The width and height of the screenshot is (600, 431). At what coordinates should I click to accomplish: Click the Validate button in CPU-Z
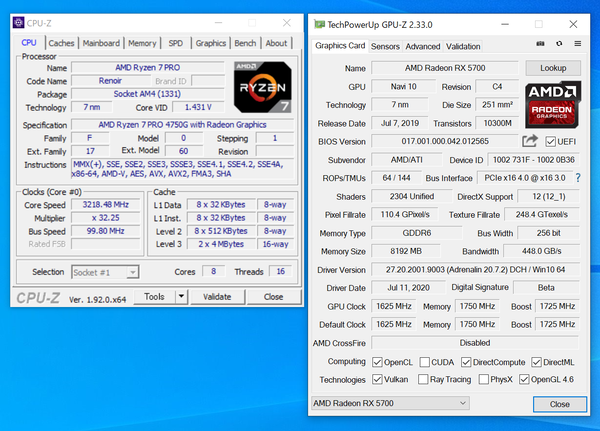[x=217, y=297]
